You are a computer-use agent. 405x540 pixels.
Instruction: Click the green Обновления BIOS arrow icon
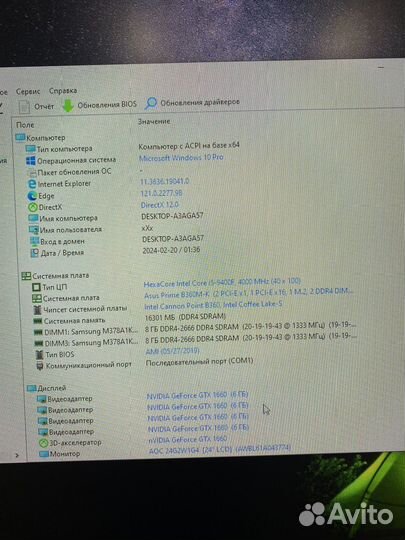pyautogui.click(x=68, y=106)
